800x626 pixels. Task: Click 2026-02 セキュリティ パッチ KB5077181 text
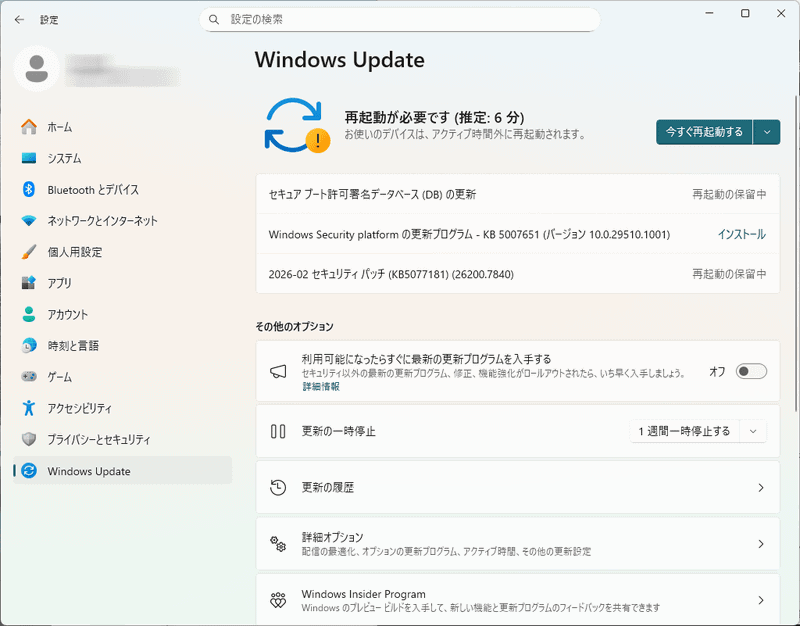click(391, 274)
